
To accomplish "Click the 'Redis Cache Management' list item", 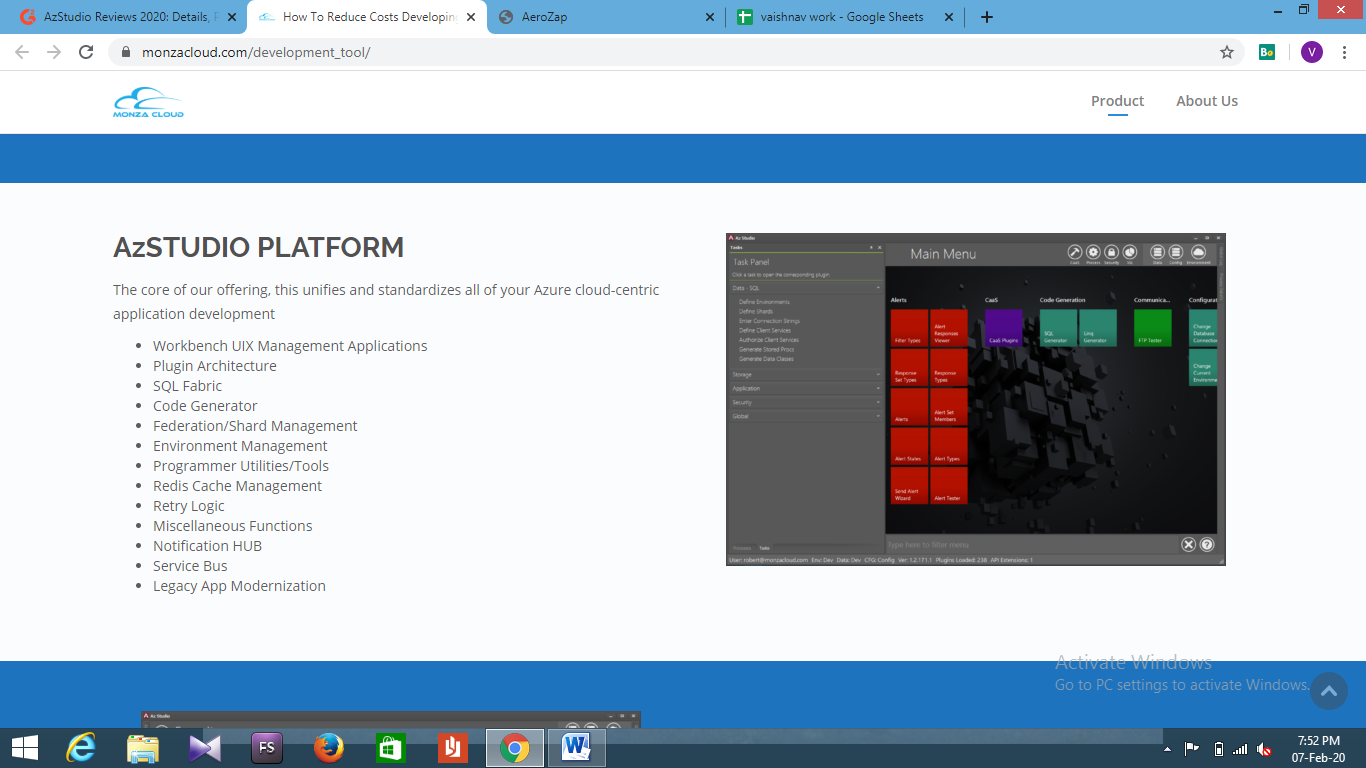I will pos(237,486).
